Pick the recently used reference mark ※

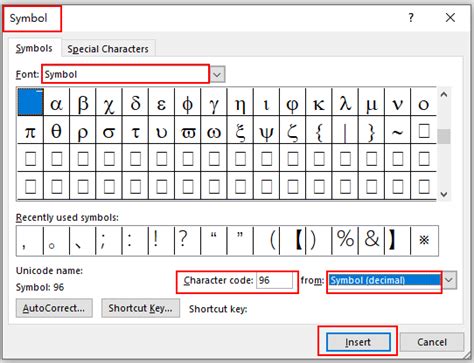pos(424,241)
